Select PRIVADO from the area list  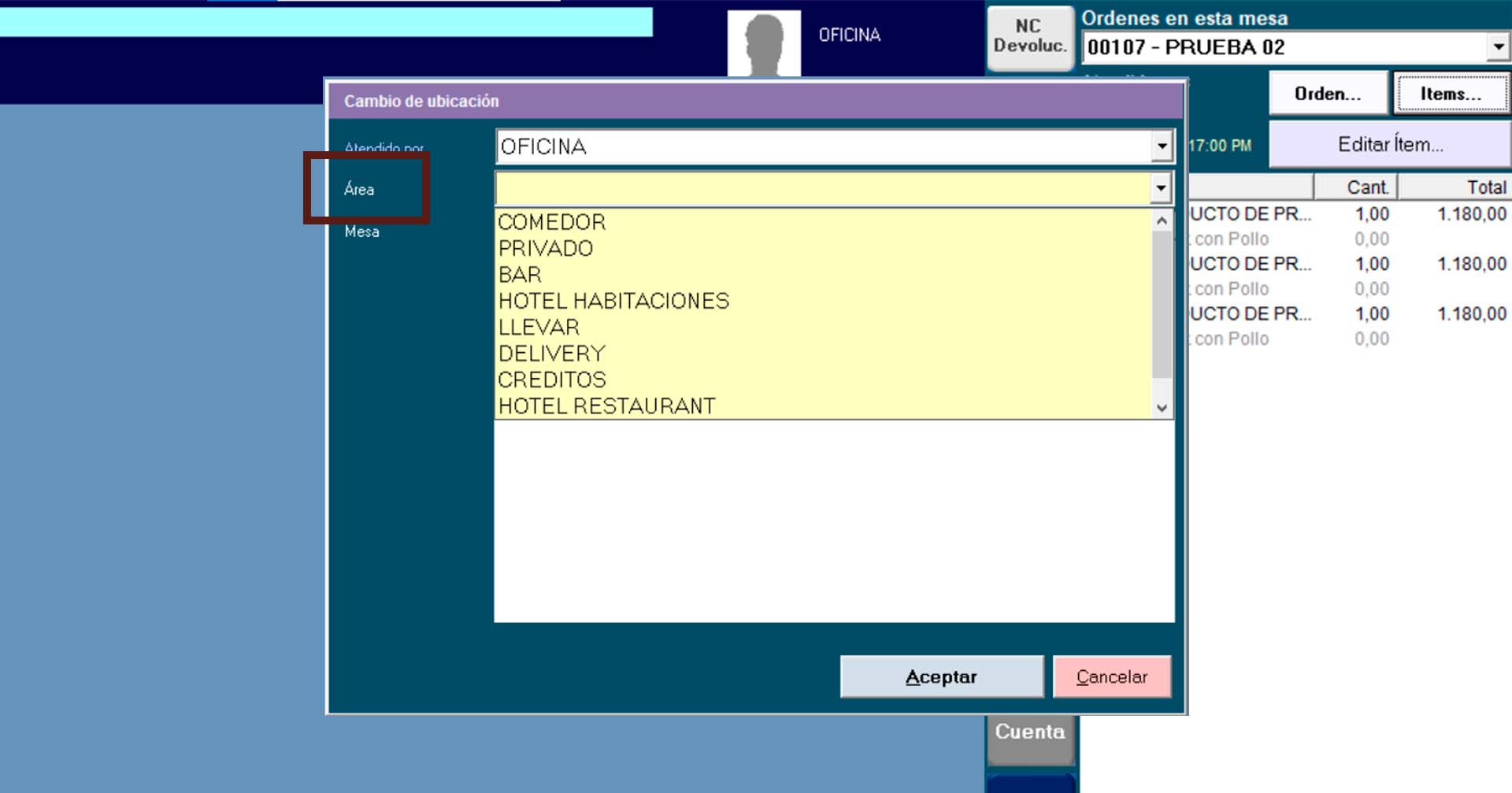(546, 249)
